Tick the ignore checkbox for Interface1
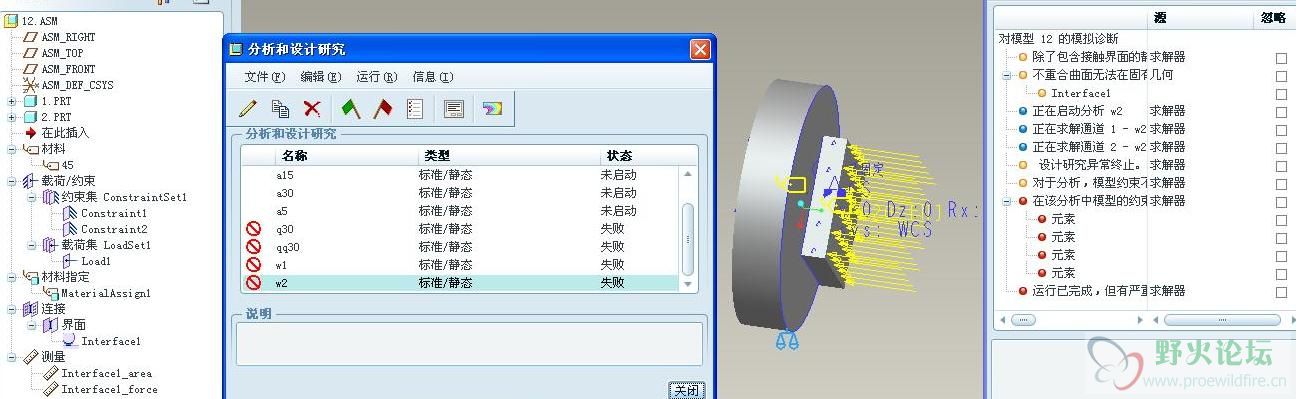 pos(1281,93)
